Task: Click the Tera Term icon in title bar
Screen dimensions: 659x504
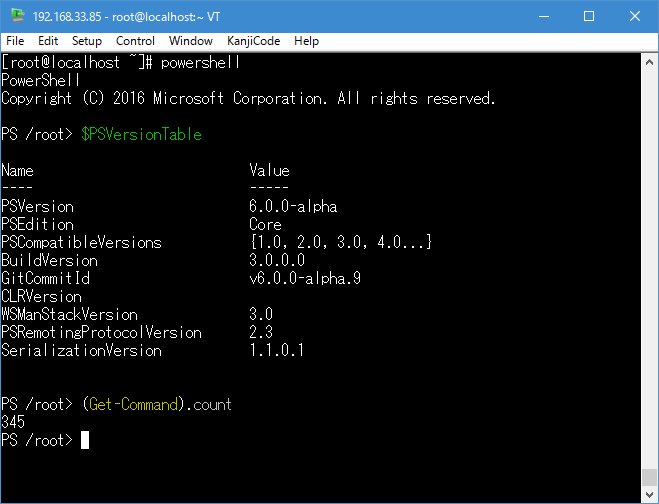Action: tap(18, 16)
